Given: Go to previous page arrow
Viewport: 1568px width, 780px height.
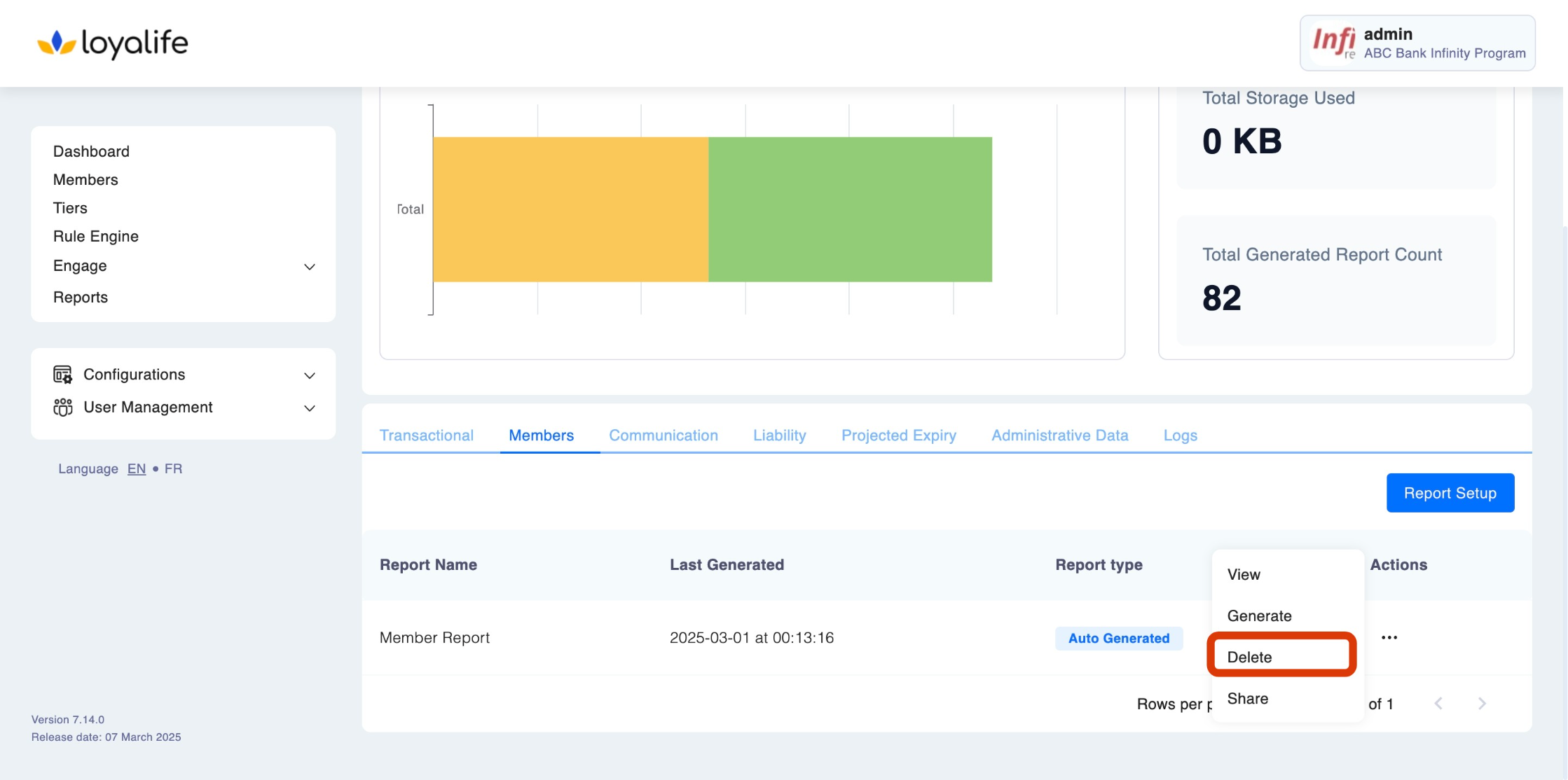Looking at the screenshot, I should [x=1438, y=704].
